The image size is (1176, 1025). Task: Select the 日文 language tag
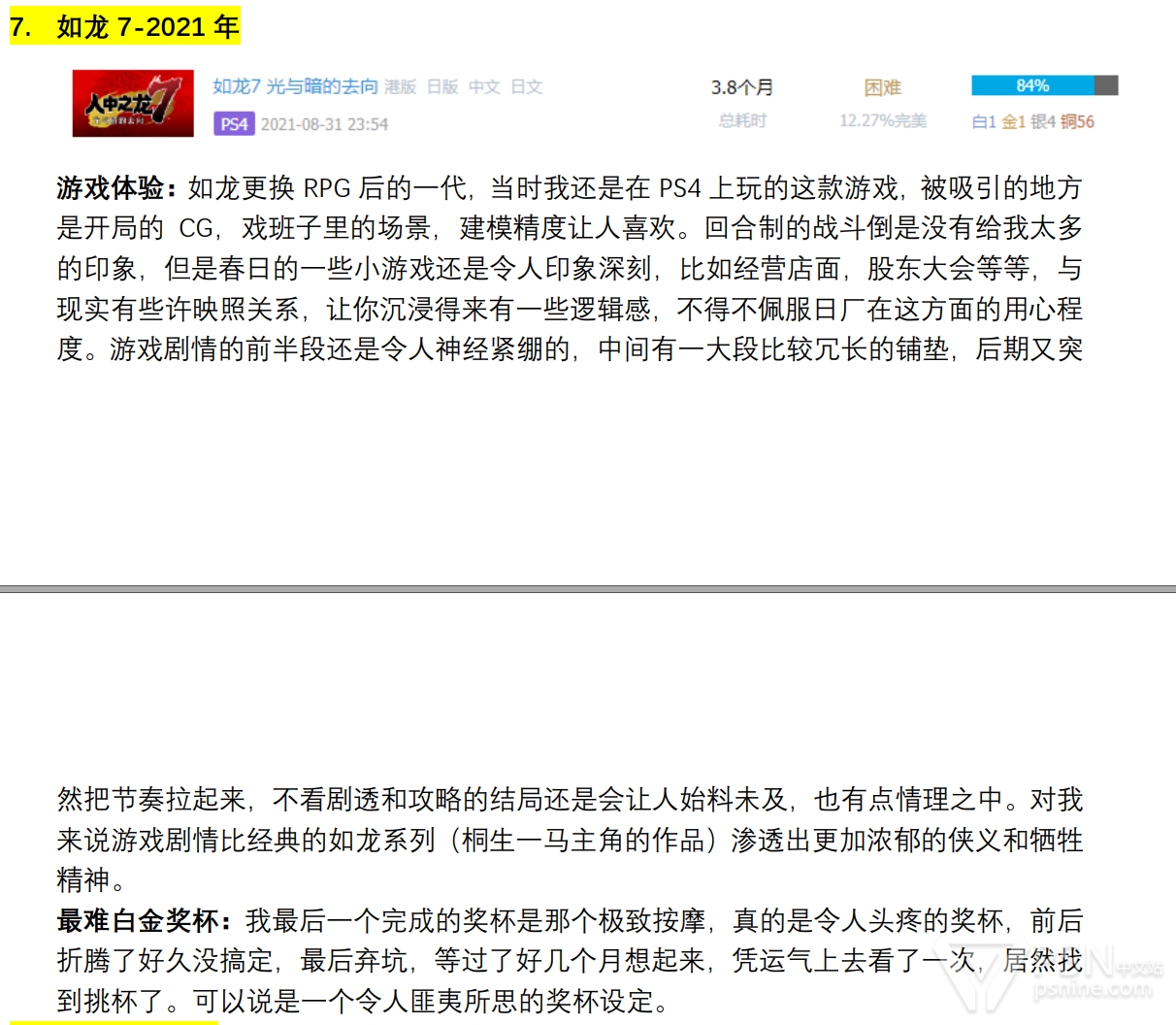526,86
